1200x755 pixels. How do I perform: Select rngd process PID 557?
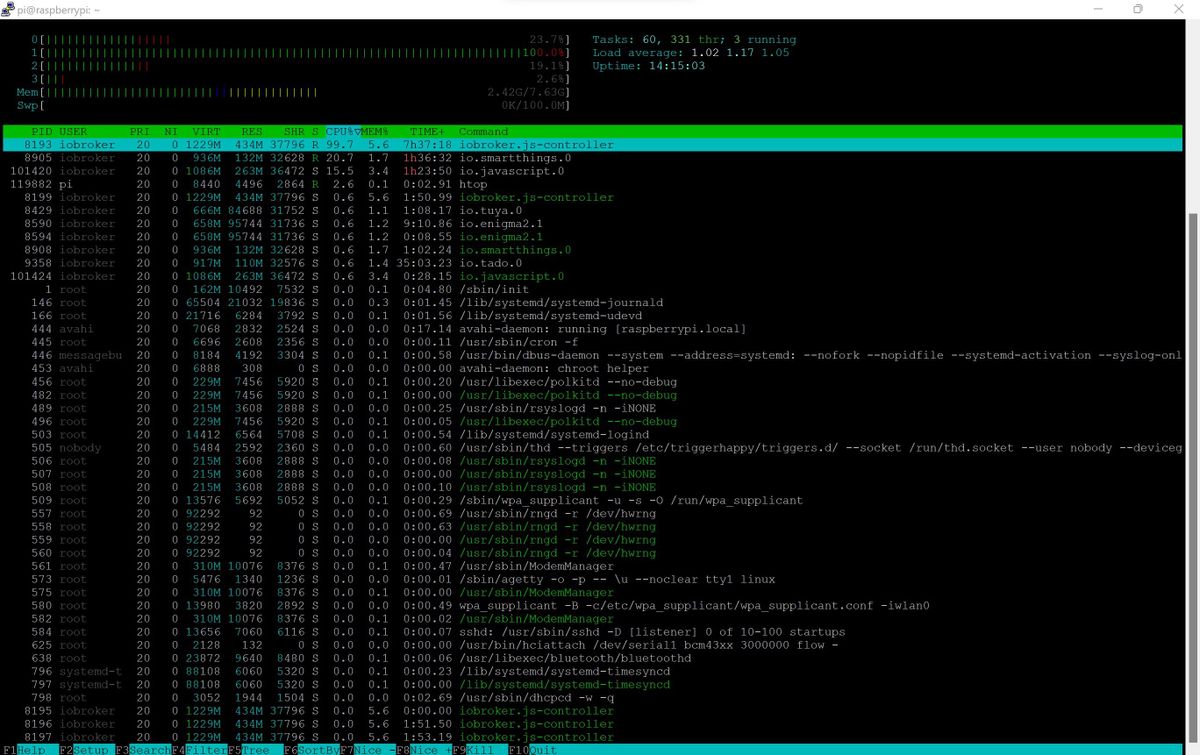click(x=592, y=513)
